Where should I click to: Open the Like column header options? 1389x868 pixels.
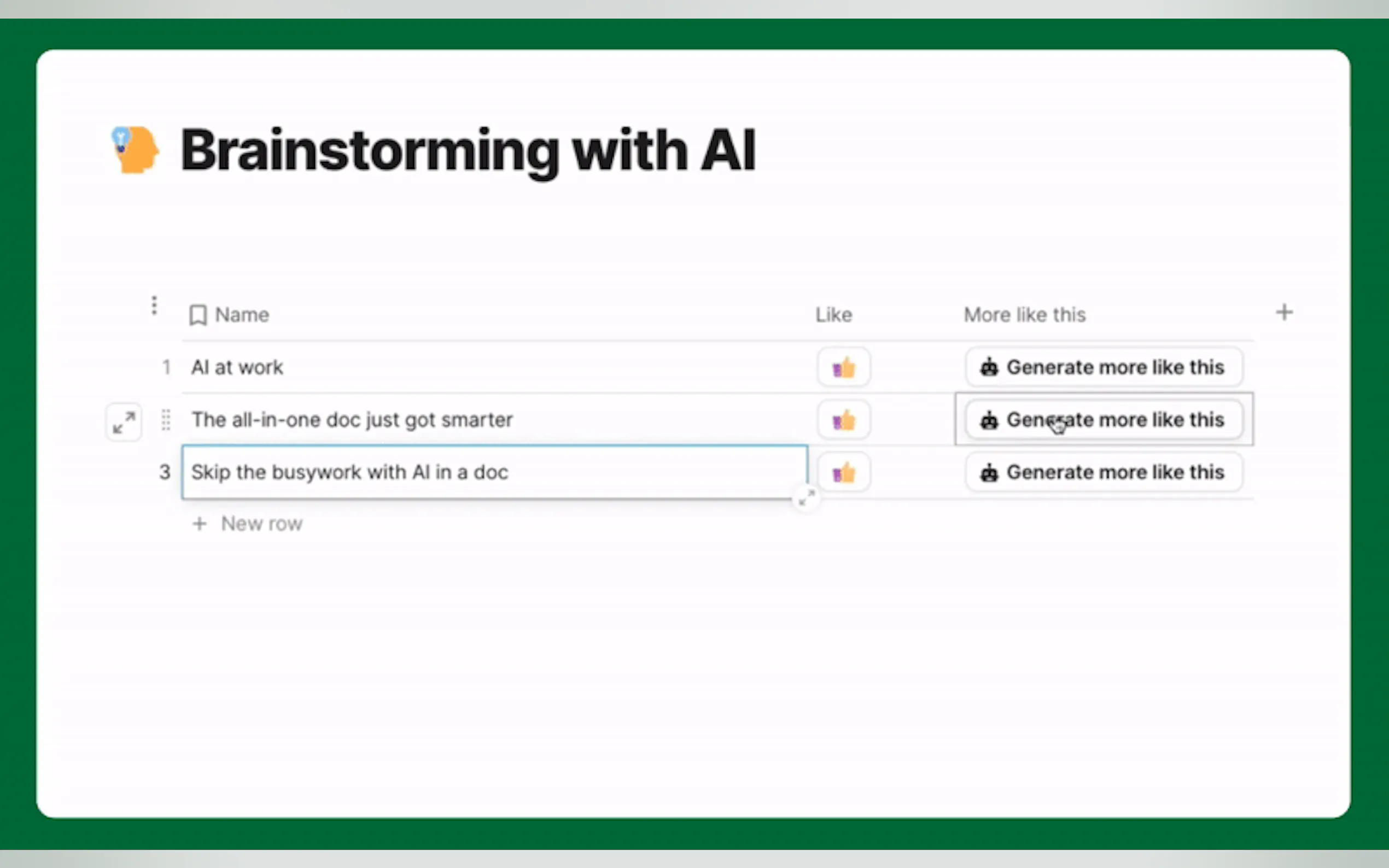click(x=834, y=315)
